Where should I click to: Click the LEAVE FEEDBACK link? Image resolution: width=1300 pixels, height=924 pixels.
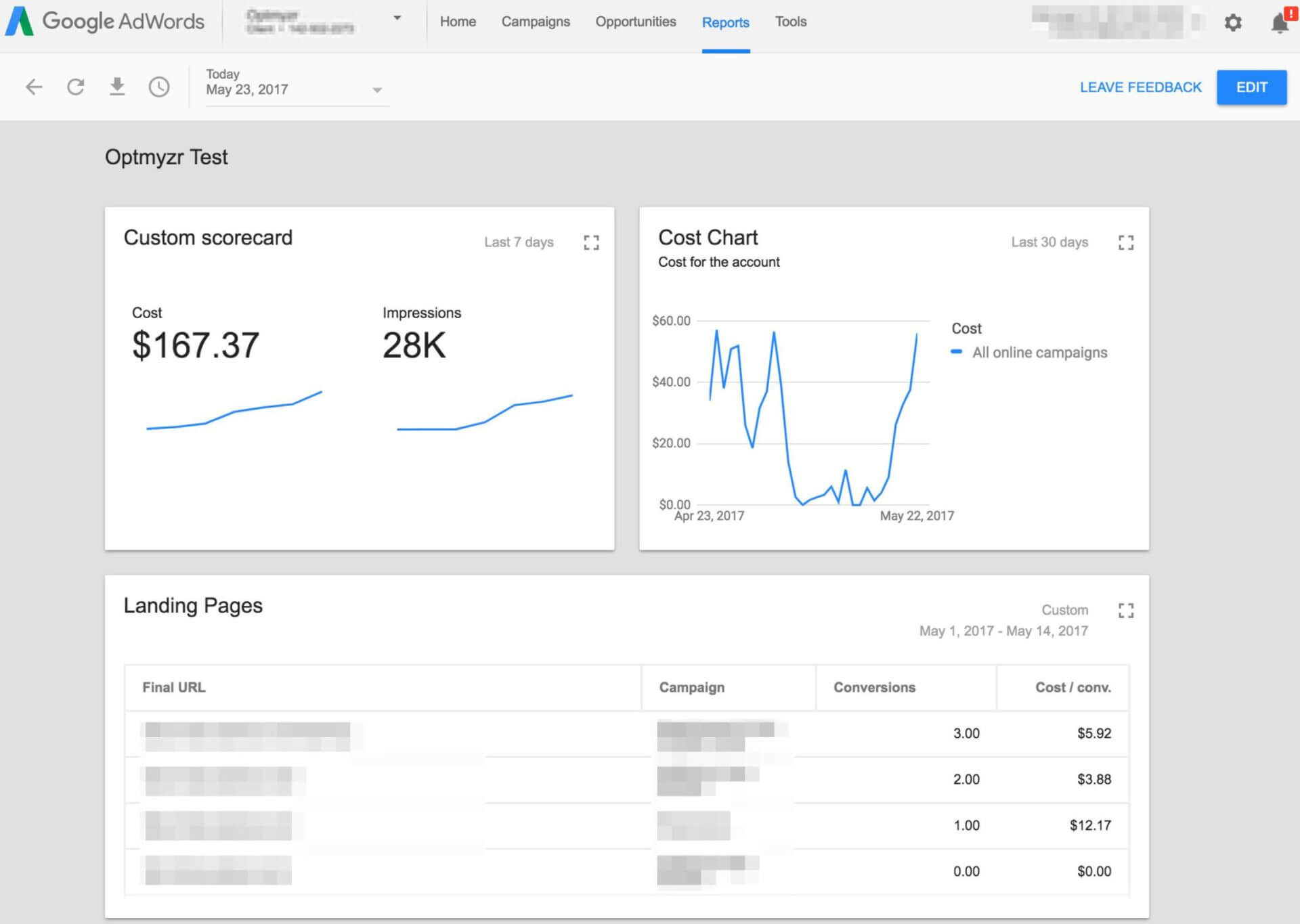[1140, 87]
